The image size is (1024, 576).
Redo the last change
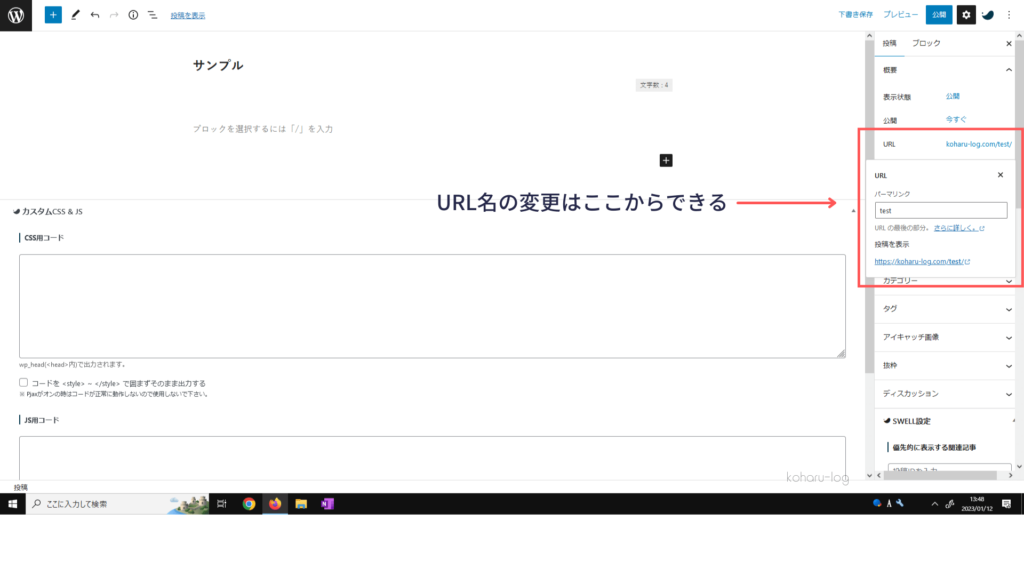[114, 15]
